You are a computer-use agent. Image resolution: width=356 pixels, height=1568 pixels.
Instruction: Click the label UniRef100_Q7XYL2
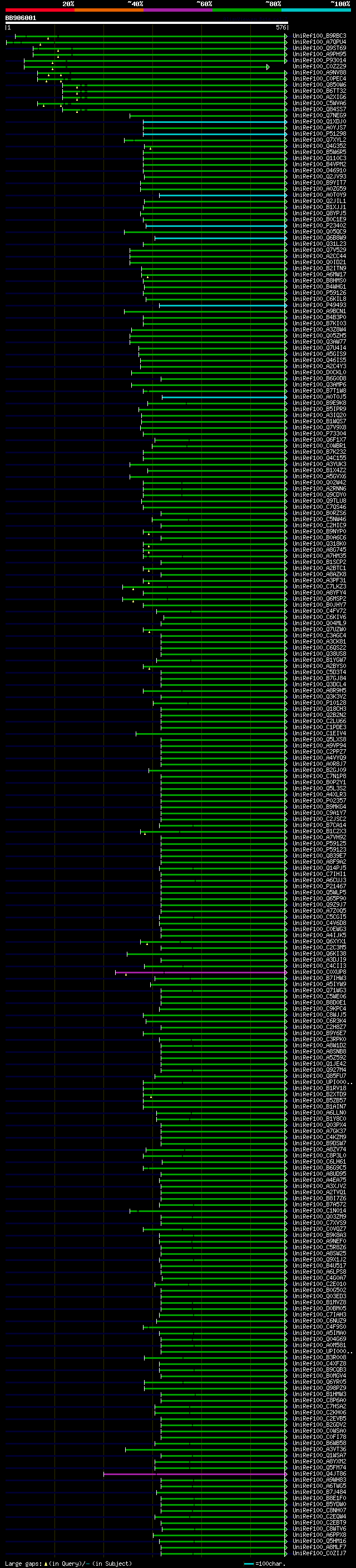click(319, 140)
